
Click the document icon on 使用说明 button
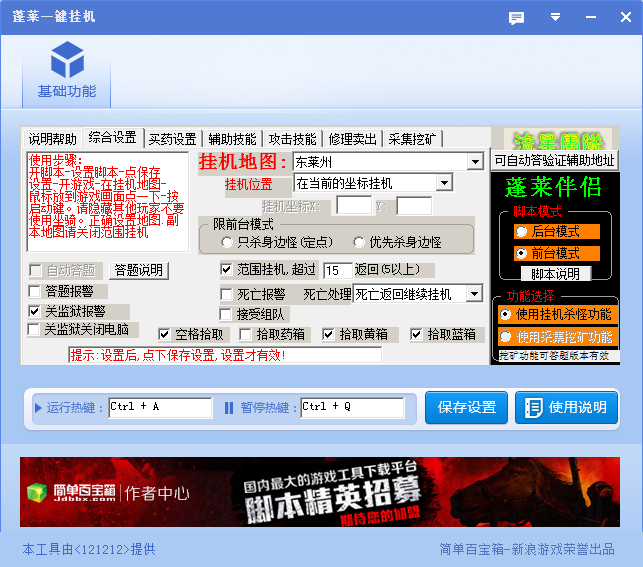tap(534, 407)
